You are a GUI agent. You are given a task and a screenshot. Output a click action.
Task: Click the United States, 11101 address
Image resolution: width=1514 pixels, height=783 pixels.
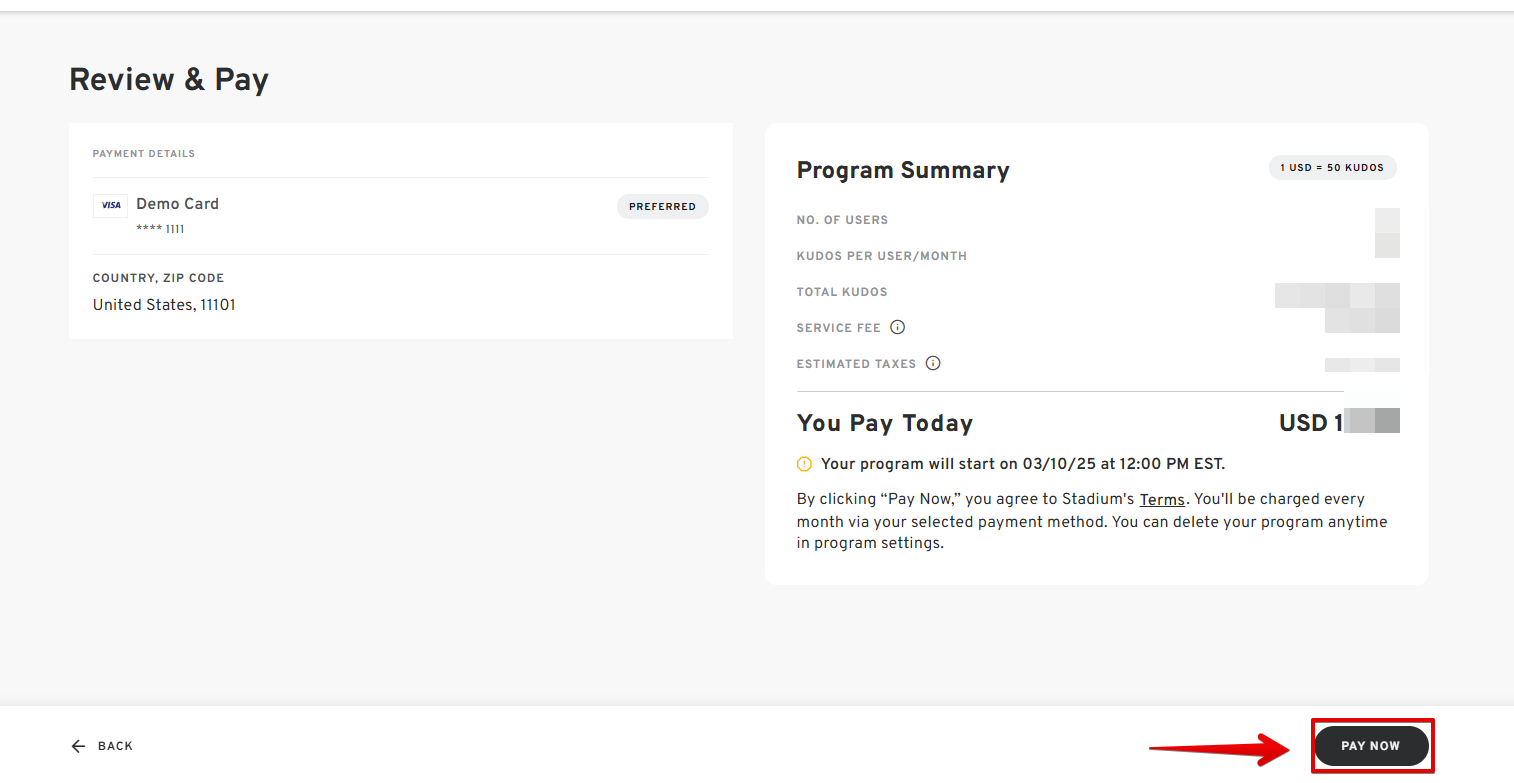click(x=164, y=305)
